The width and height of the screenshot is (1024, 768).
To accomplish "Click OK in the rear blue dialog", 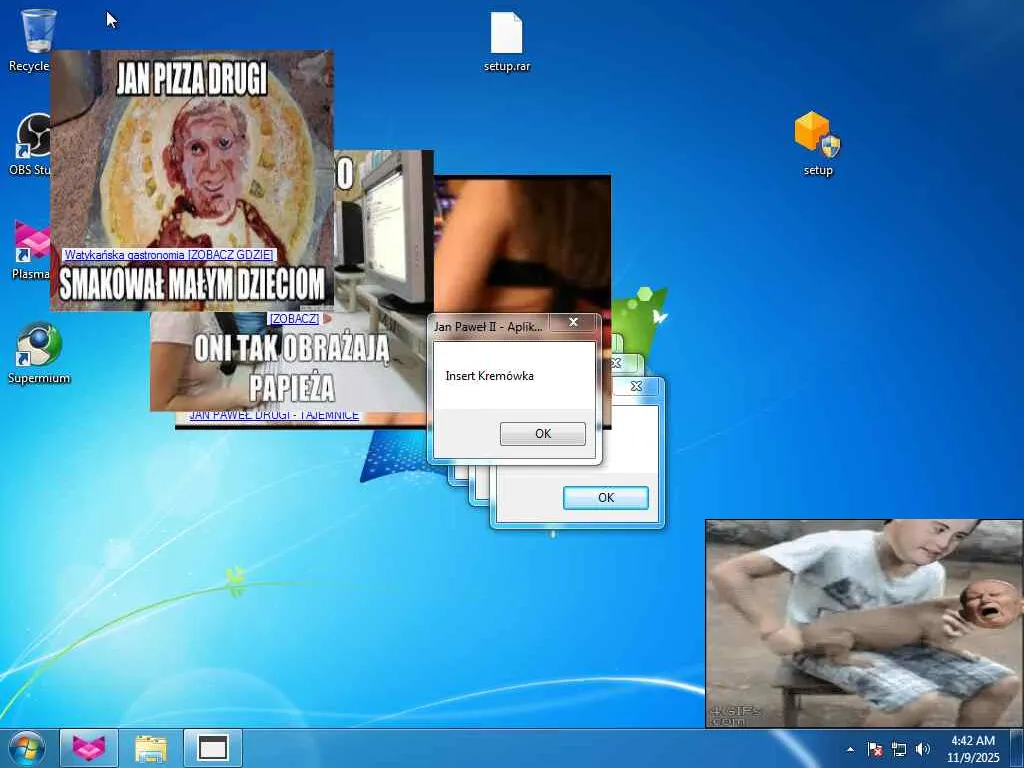I will (605, 498).
